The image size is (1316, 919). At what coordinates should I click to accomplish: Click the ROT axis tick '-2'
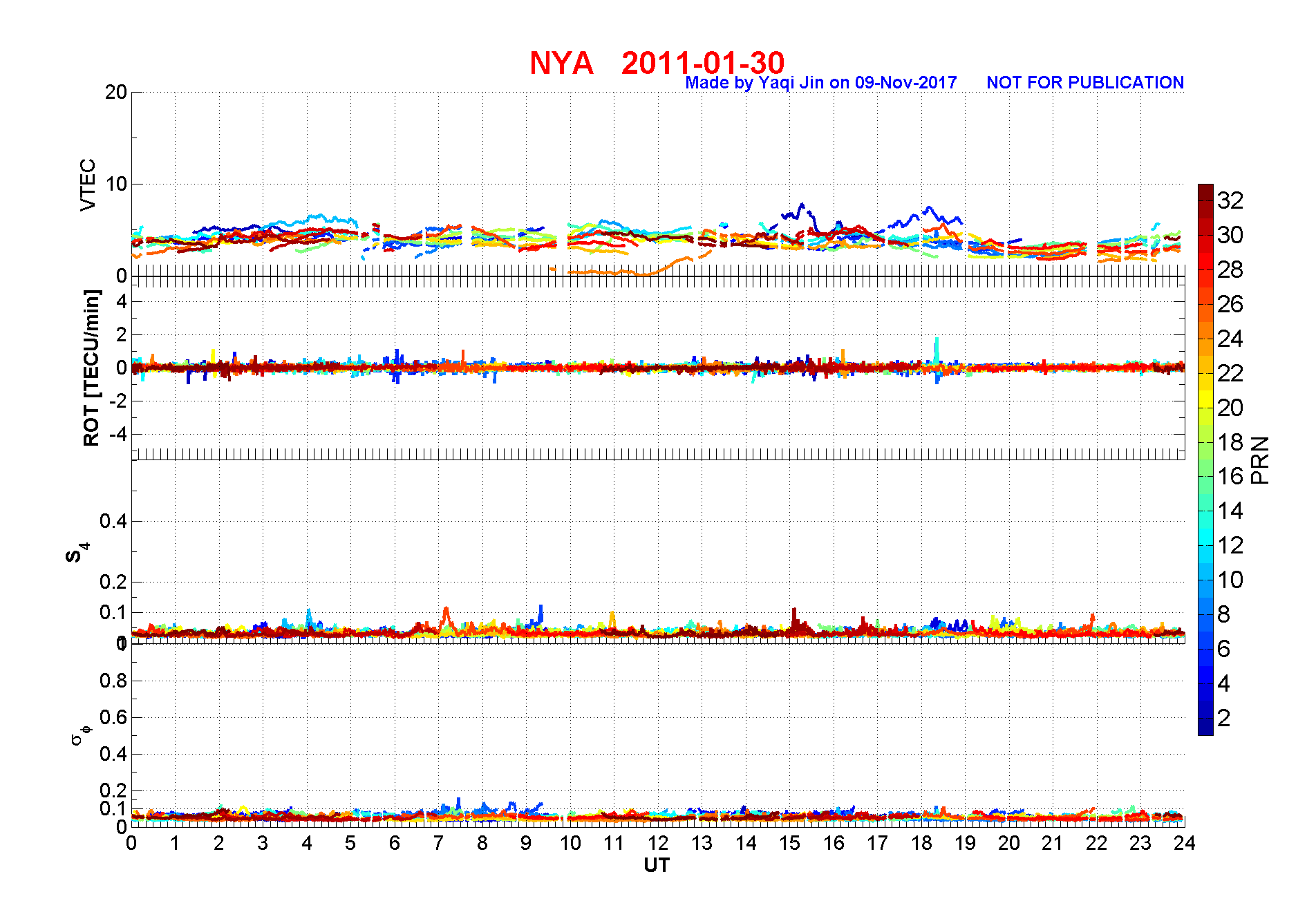(x=117, y=401)
